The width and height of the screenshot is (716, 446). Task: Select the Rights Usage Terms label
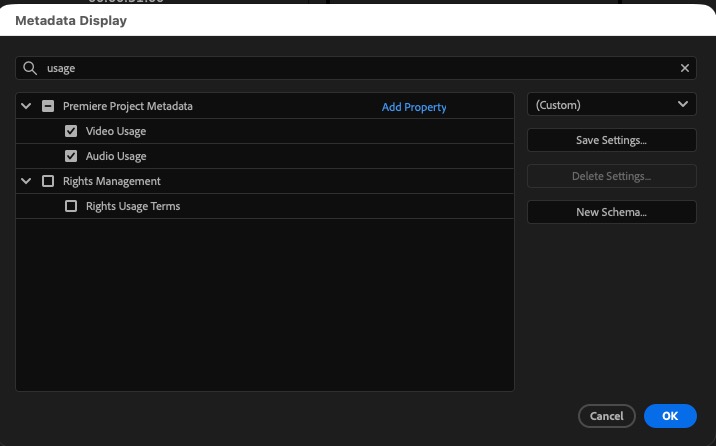[133, 206]
